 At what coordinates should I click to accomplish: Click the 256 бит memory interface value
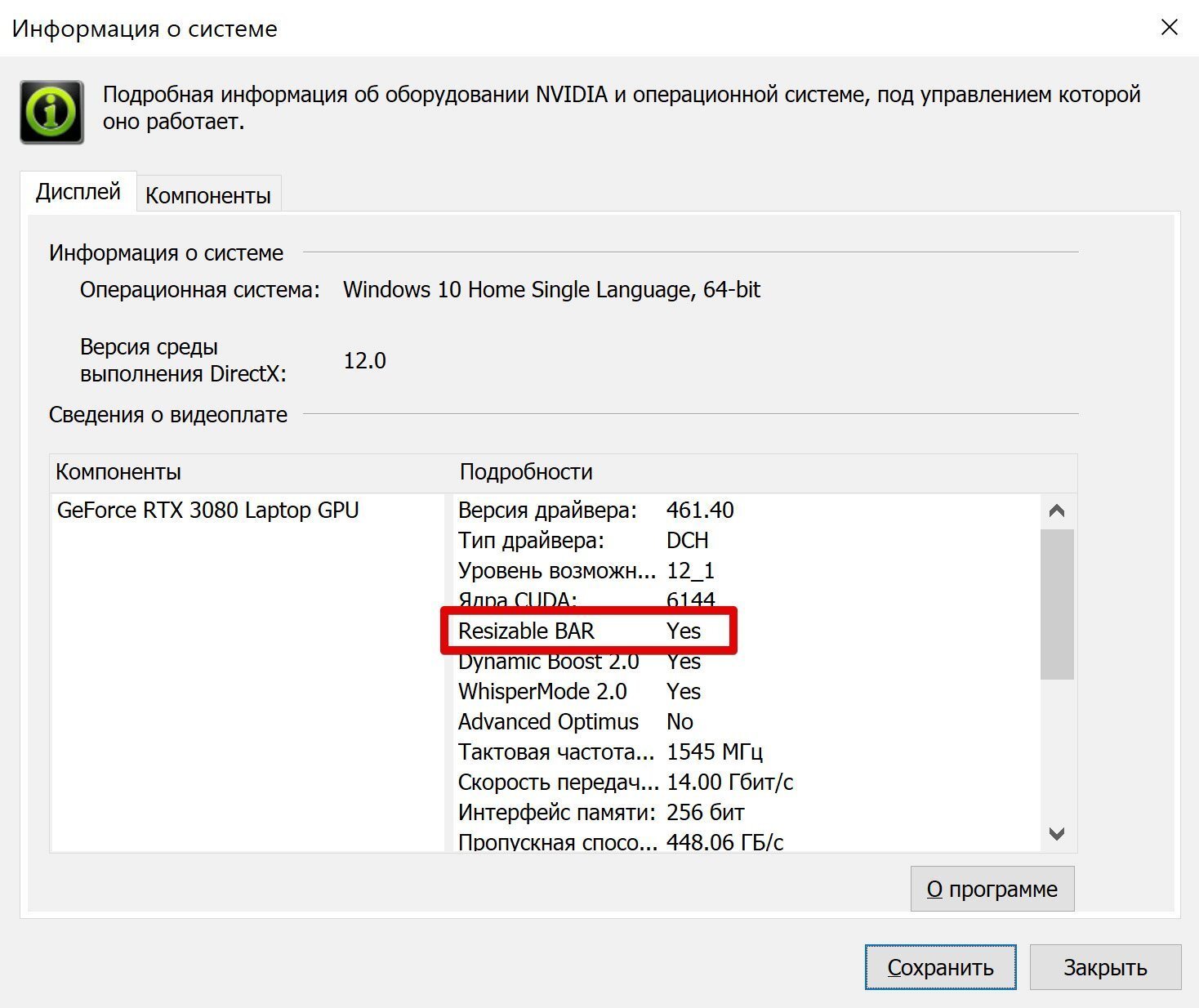(706, 812)
